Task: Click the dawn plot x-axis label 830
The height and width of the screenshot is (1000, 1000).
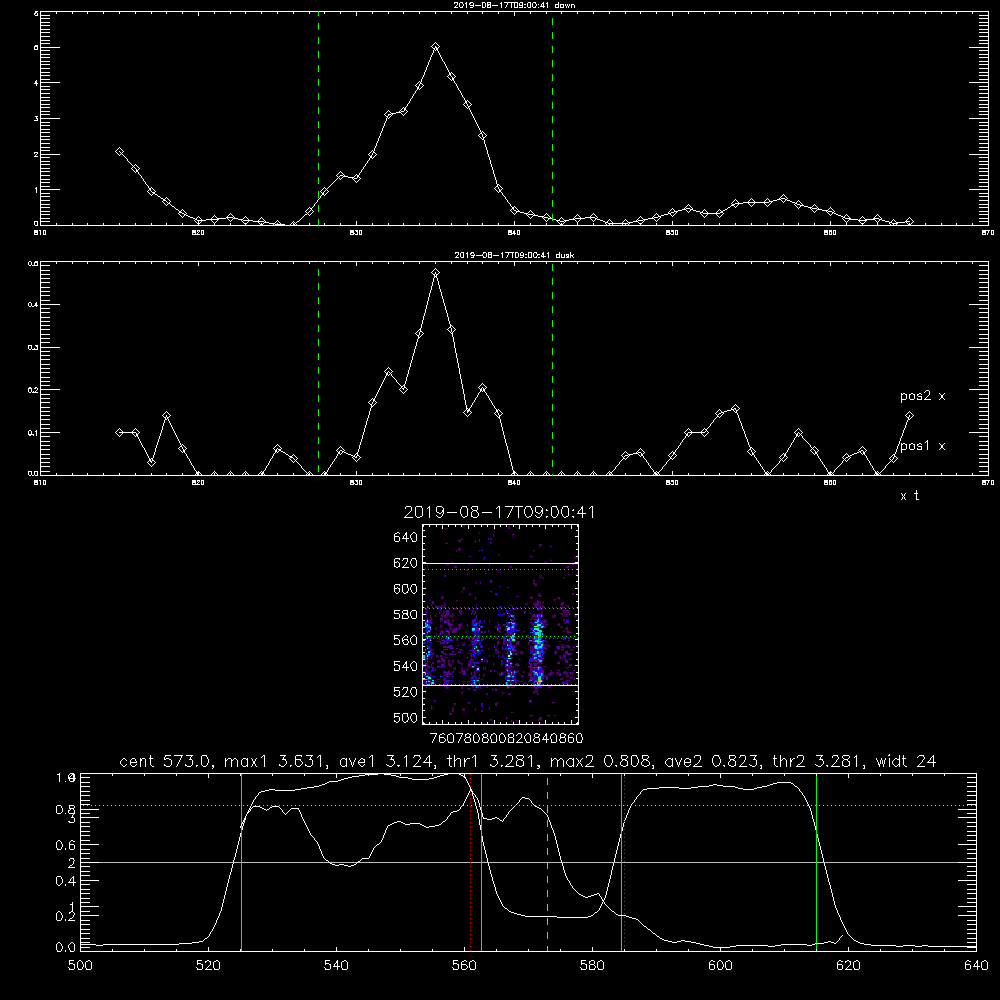Action: 356,232
